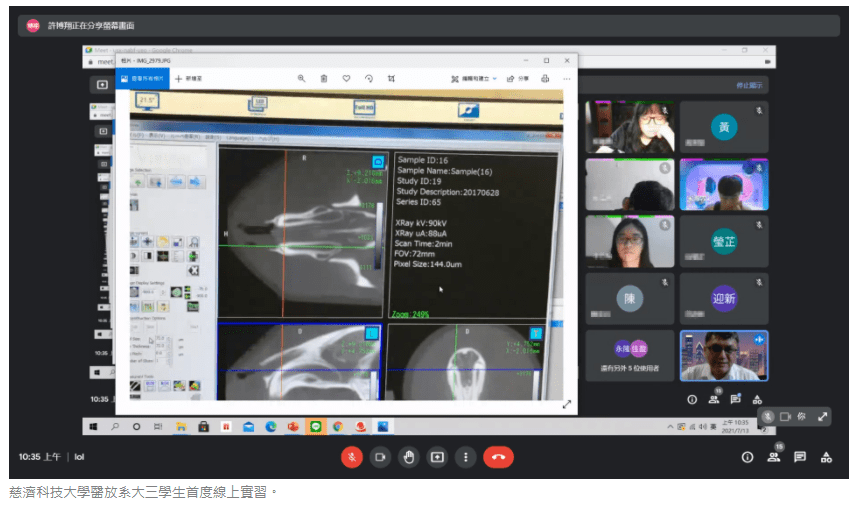Open the chat panel icon
Viewport: 858px width, 510px height.
(800, 457)
